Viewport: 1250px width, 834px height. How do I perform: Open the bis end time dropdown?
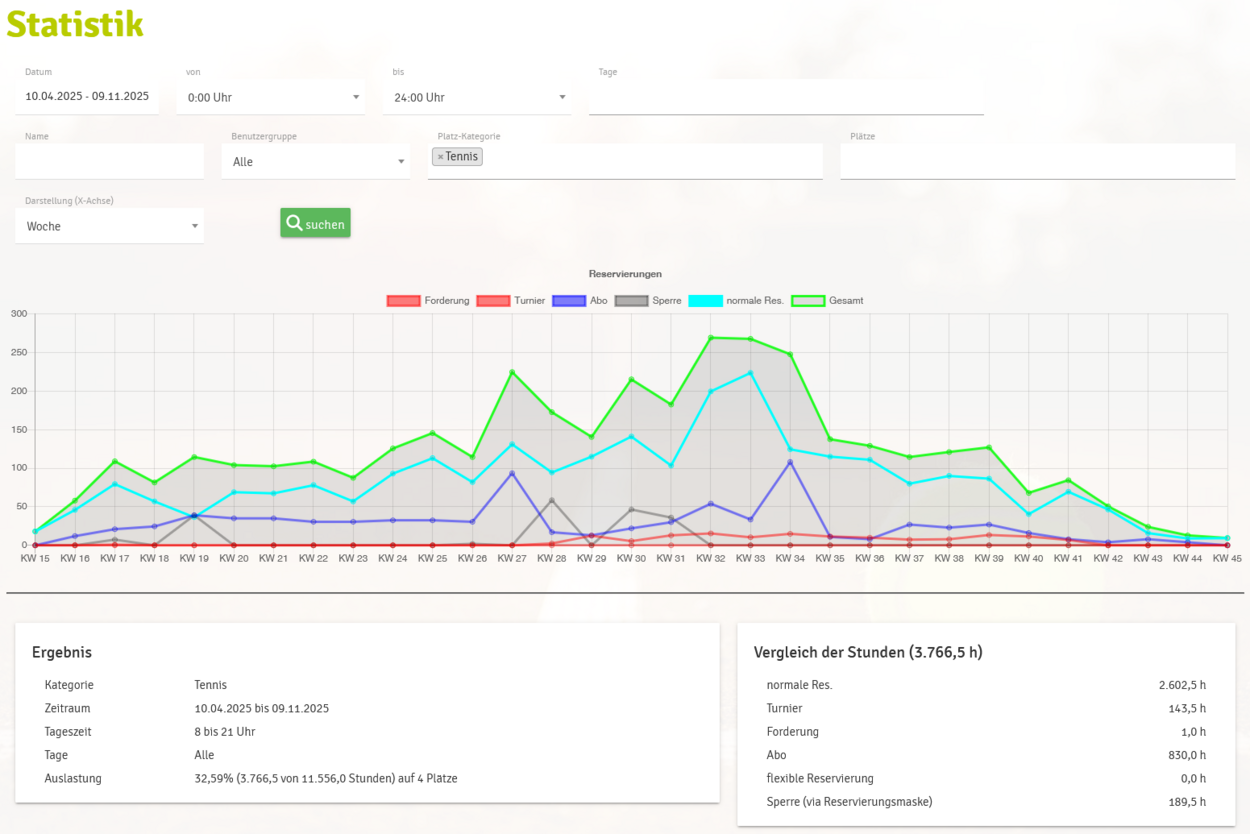click(x=476, y=97)
